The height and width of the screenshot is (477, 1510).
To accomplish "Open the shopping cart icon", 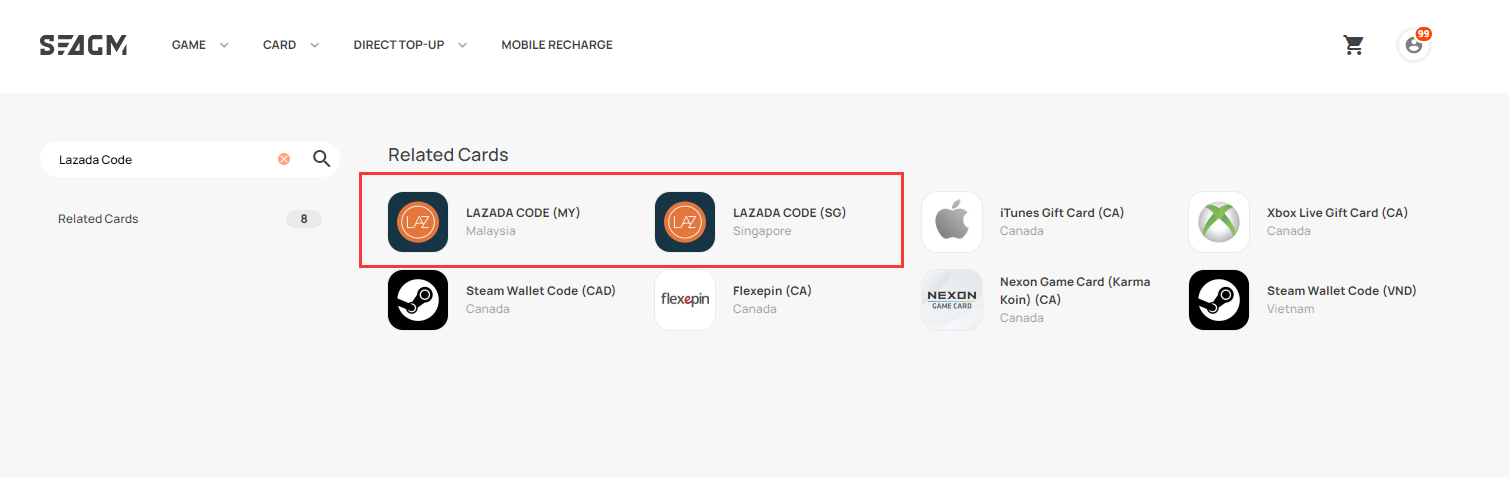I will 1353,45.
